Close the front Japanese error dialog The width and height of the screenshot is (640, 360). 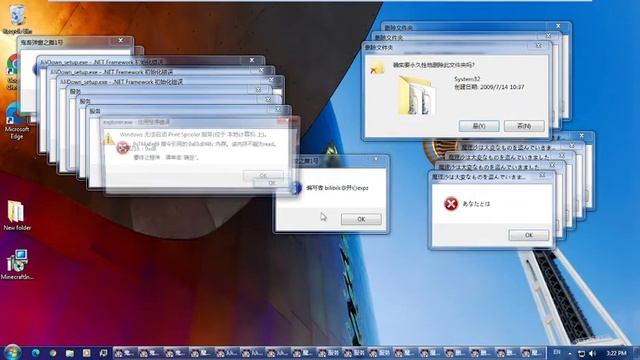(x=542, y=175)
